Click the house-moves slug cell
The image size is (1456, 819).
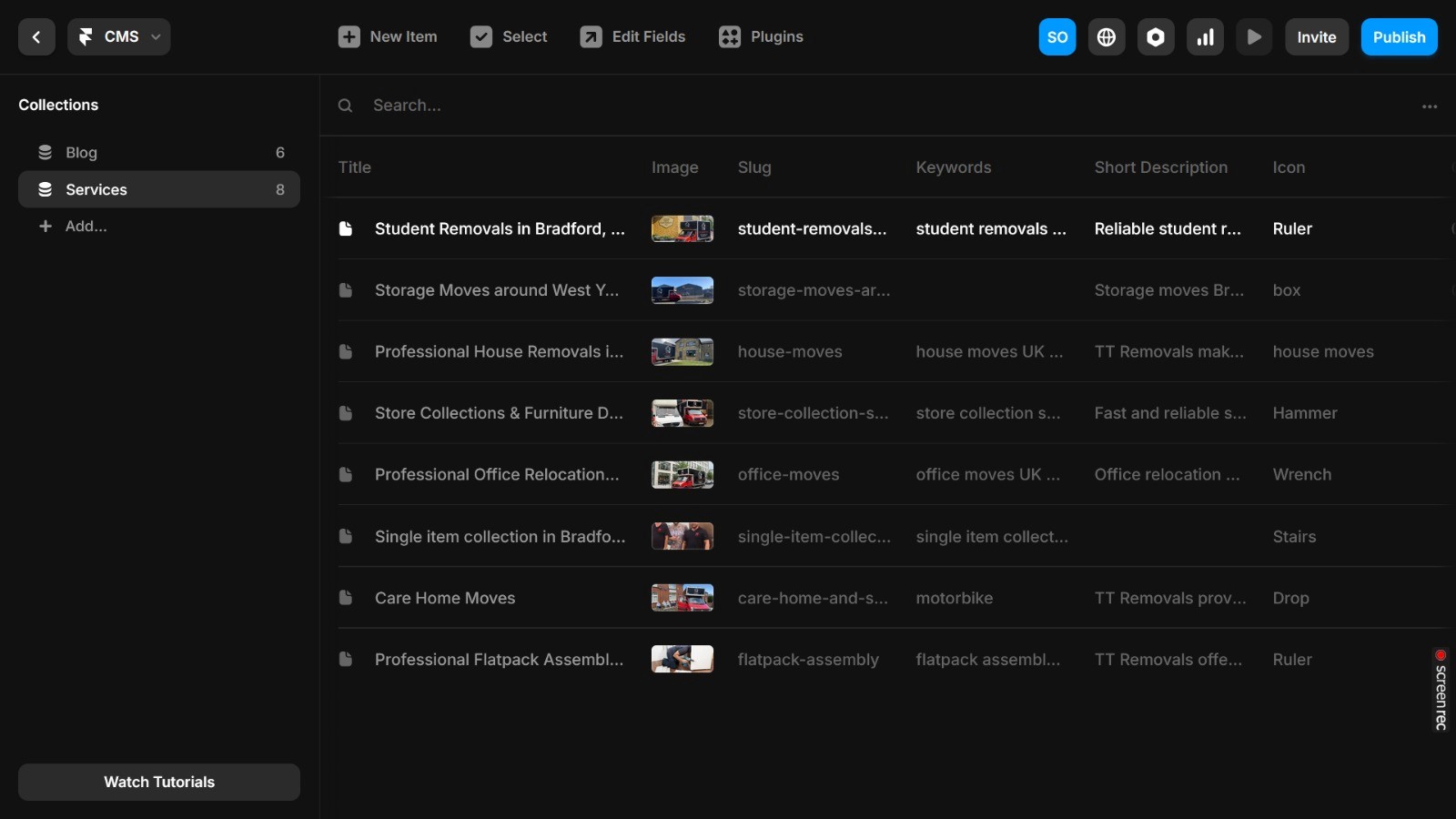tap(790, 351)
